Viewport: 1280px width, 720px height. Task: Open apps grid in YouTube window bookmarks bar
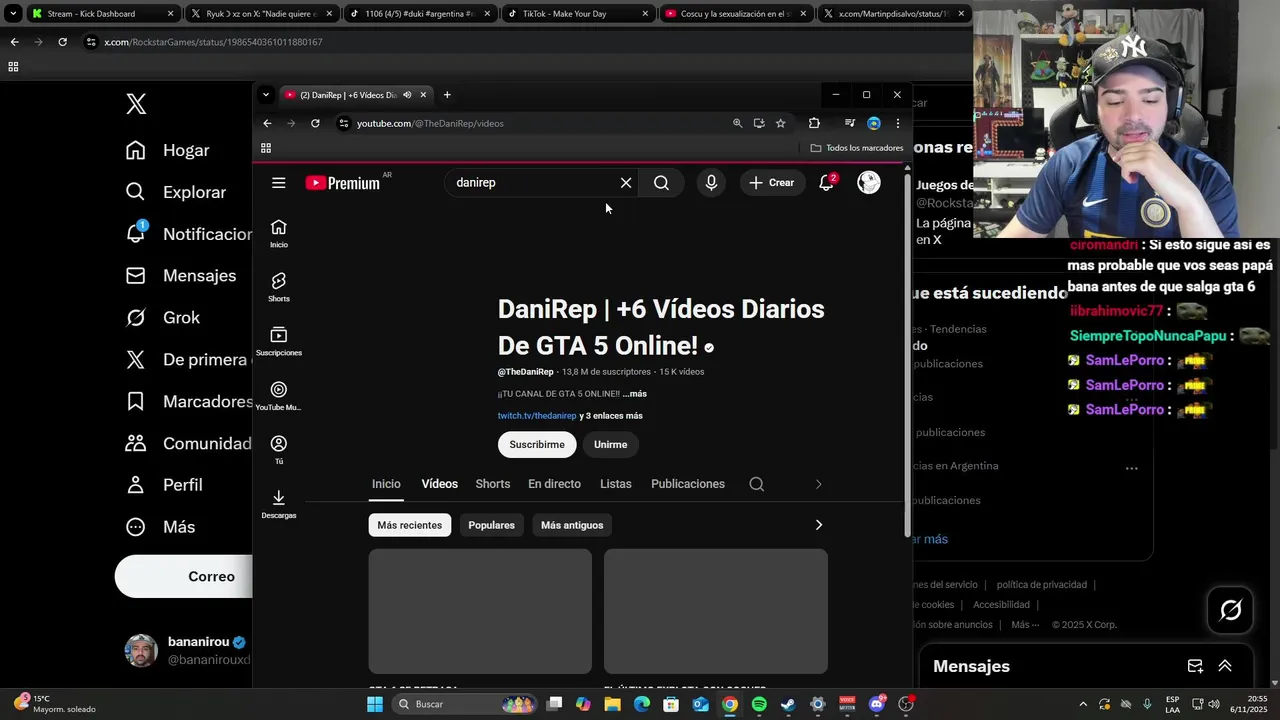tap(266, 148)
